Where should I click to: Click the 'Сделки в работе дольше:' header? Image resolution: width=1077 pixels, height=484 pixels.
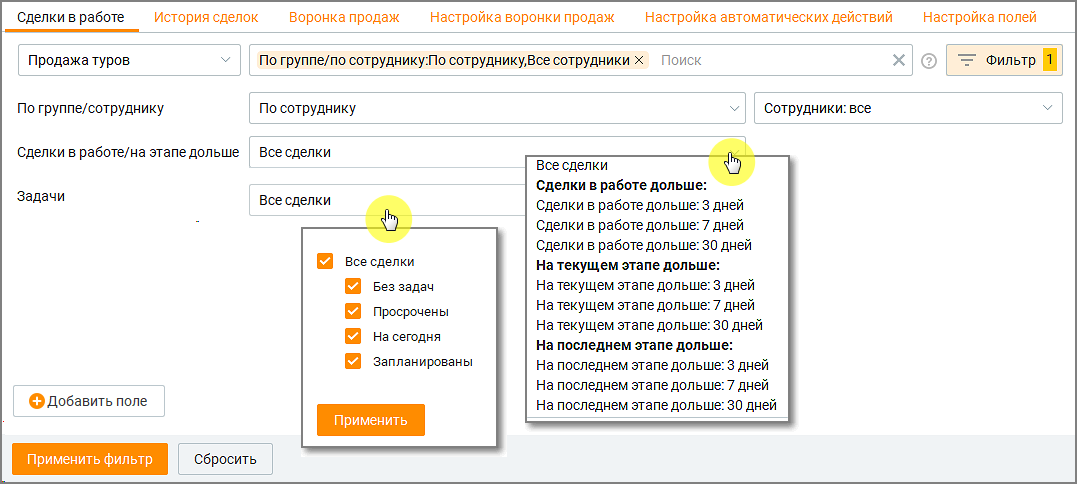[621, 185]
